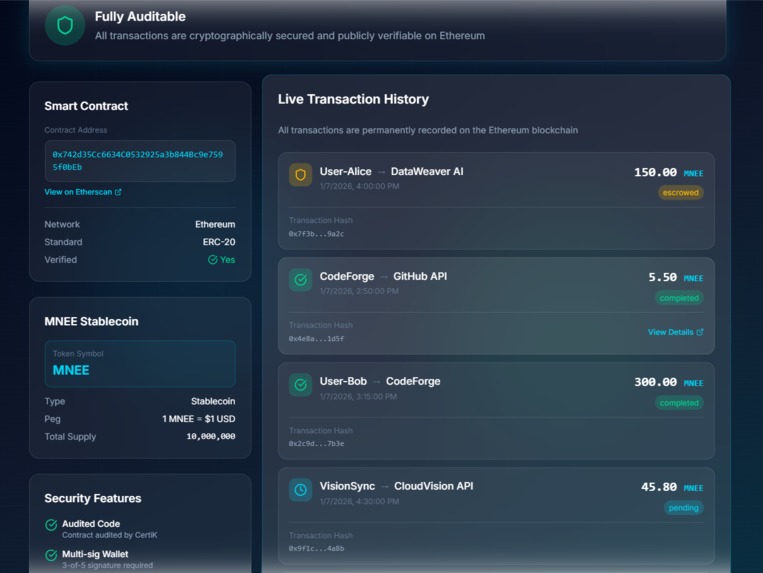This screenshot has height=573, width=763.
Task: Click the Fully Auditable title text
Action: coord(140,17)
